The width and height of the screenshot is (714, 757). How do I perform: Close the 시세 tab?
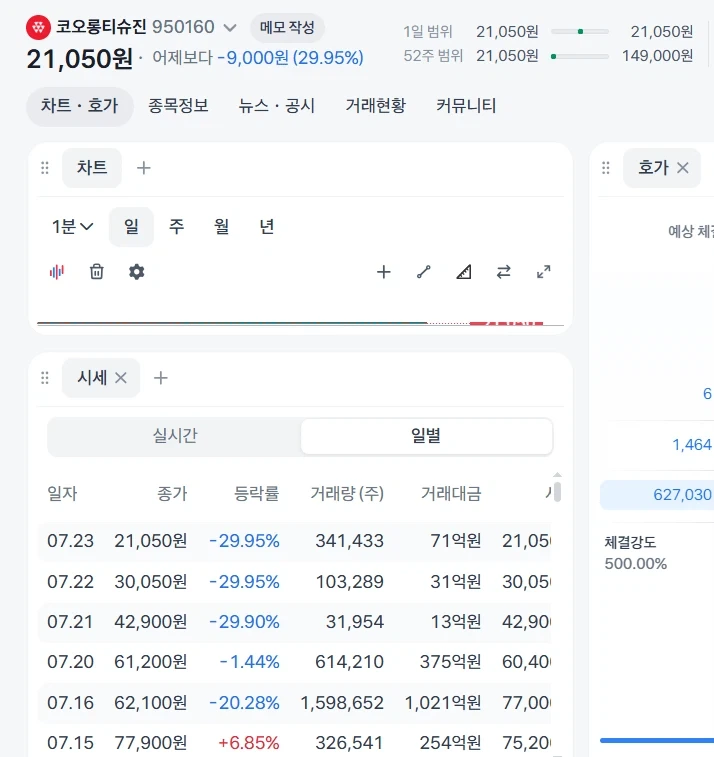[121, 378]
